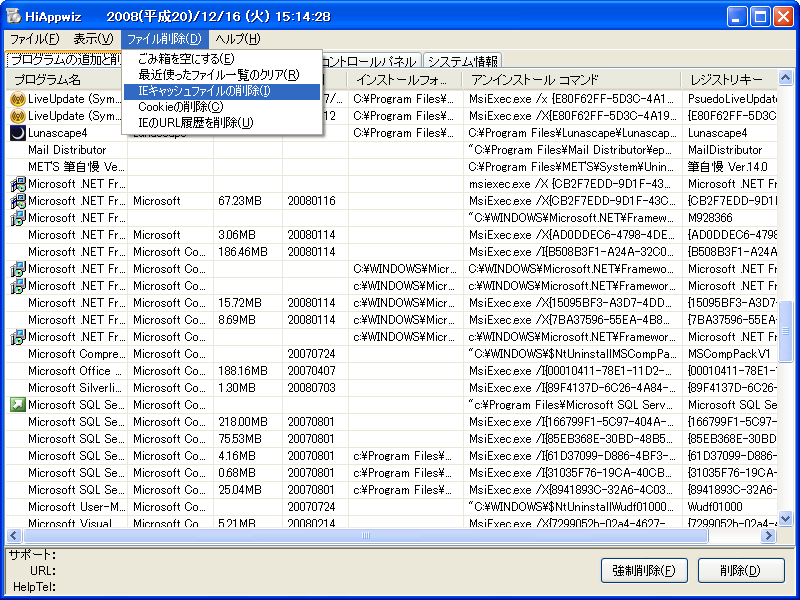This screenshot has width=800, height=600.
Task: Choose 最近使ったファイル一覧のクリア(R)
Action: click(221, 75)
